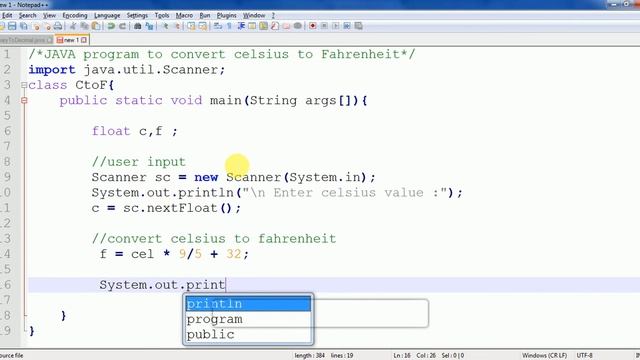The image size is (640, 360).
Task: Click the 'length : 384' status entry
Action: [309, 356]
